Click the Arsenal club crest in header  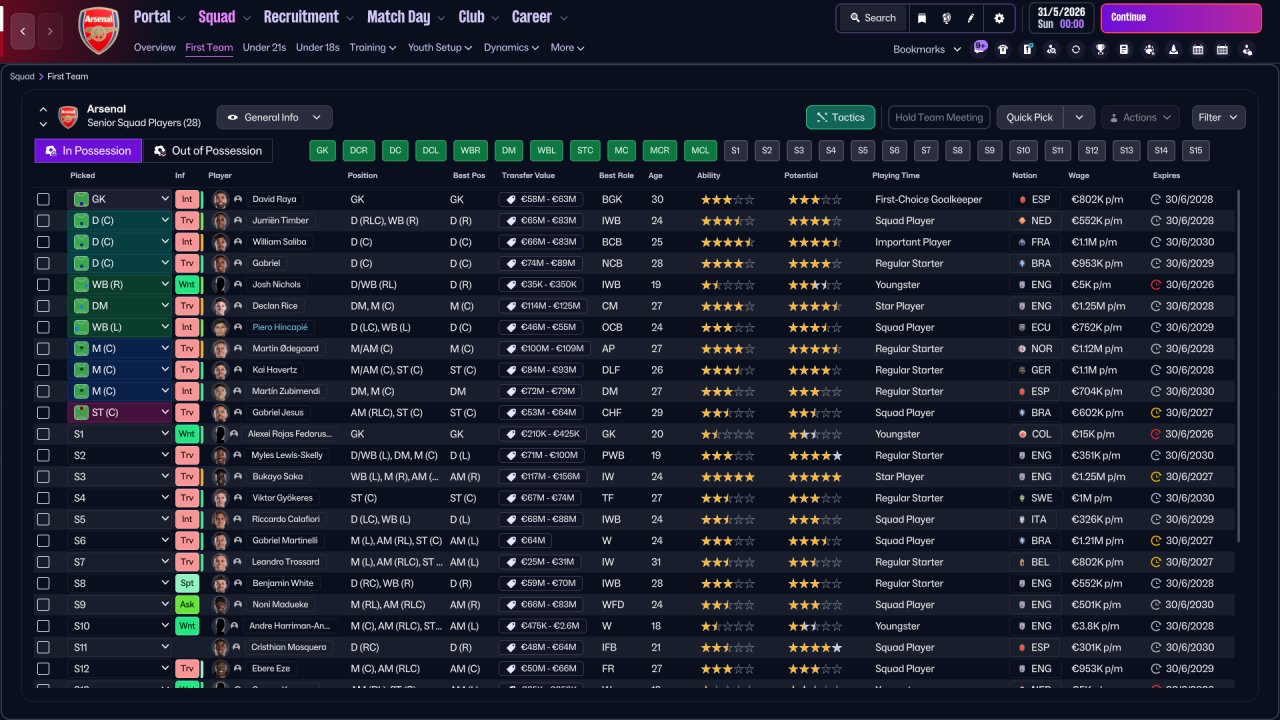98,30
